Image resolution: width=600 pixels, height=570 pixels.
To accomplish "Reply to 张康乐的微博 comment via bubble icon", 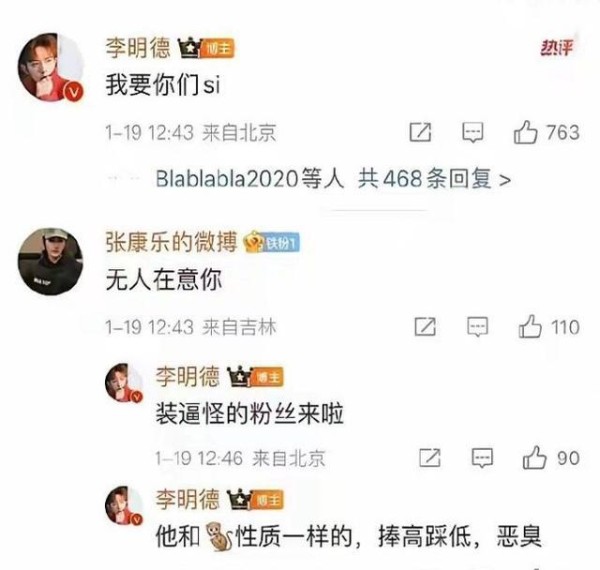I will click(478, 327).
